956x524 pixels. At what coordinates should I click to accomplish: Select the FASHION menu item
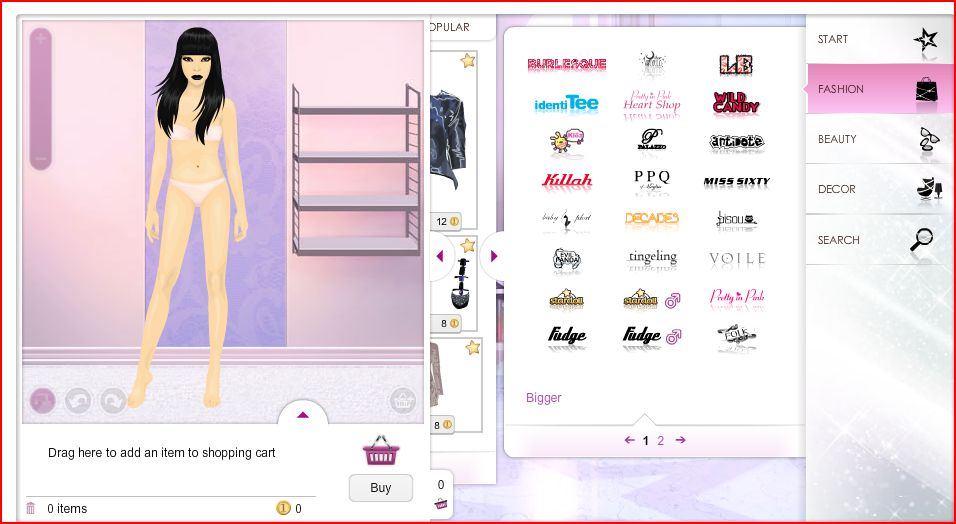(881, 89)
